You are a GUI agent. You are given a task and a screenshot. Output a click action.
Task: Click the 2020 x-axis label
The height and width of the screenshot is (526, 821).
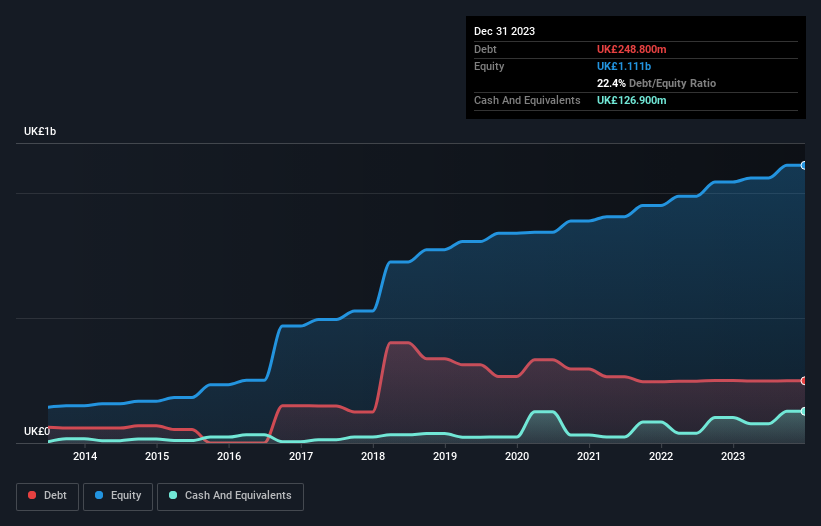coord(517,456)
